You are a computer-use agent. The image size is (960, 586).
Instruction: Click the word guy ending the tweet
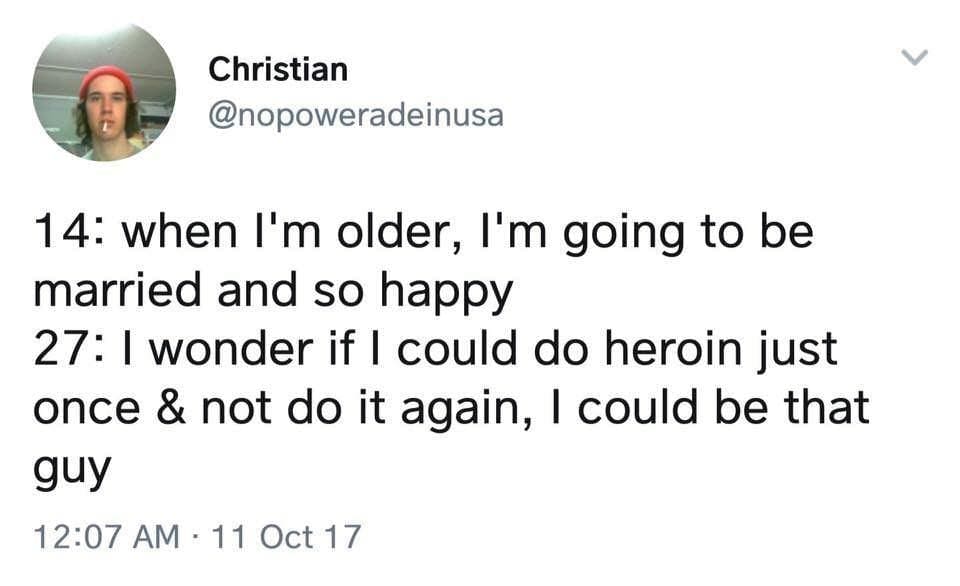(x=70, y=467)
